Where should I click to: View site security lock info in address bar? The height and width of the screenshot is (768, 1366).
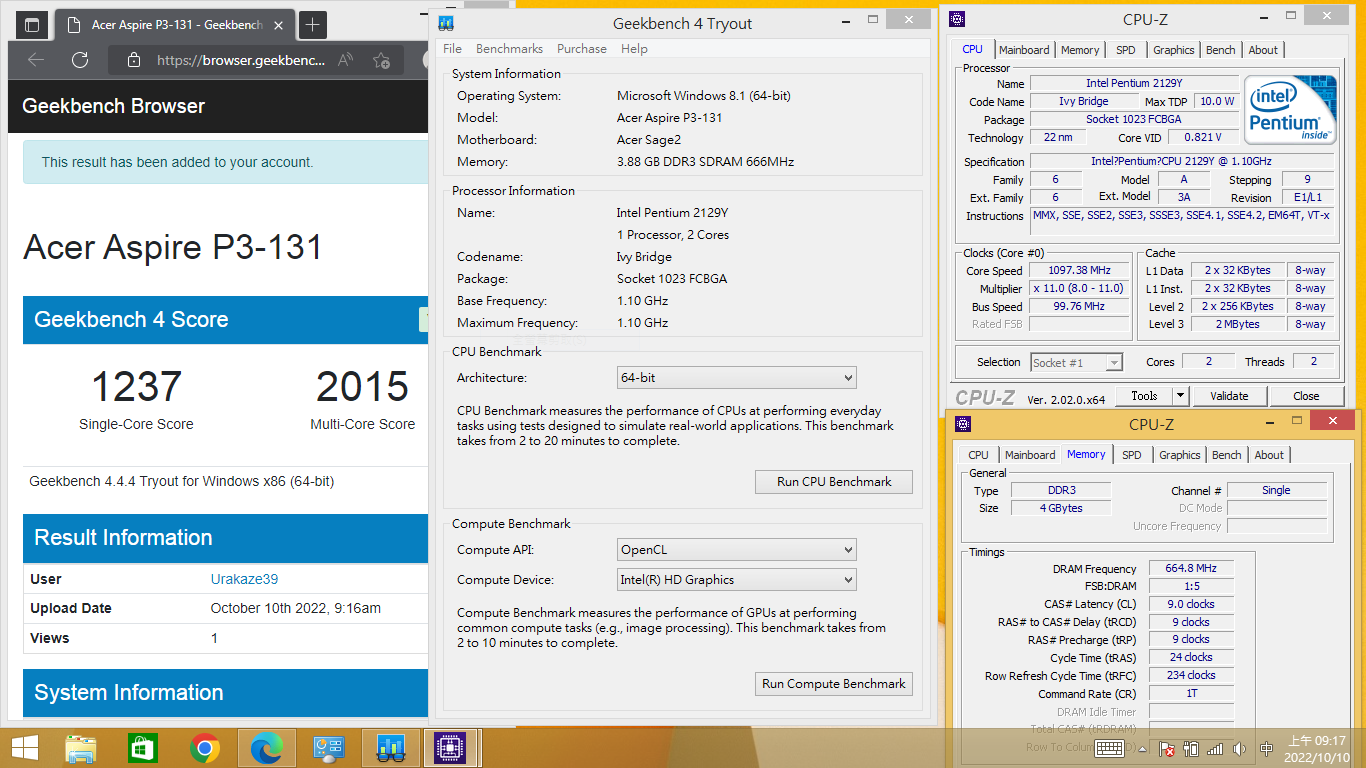pyautogui.click(x=134, y=60)
